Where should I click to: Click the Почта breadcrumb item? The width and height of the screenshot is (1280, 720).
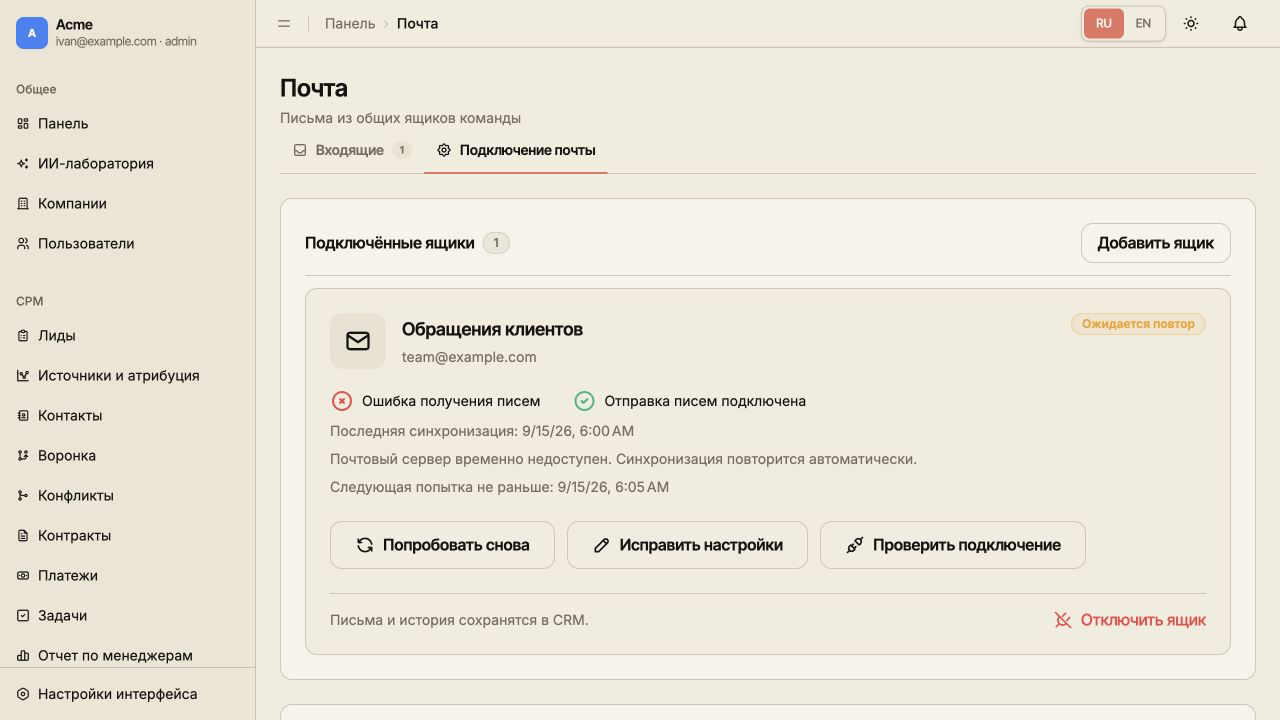coord(417,23)
